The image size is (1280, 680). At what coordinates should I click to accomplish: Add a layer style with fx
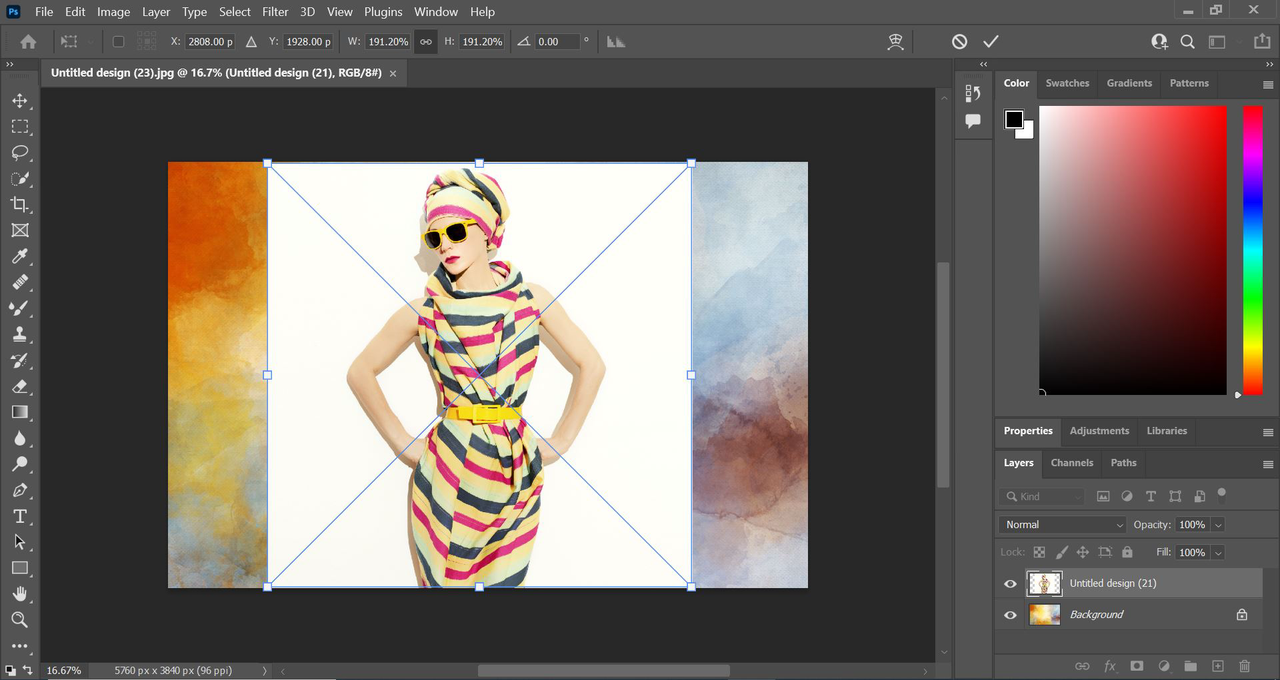[1110, 666]
